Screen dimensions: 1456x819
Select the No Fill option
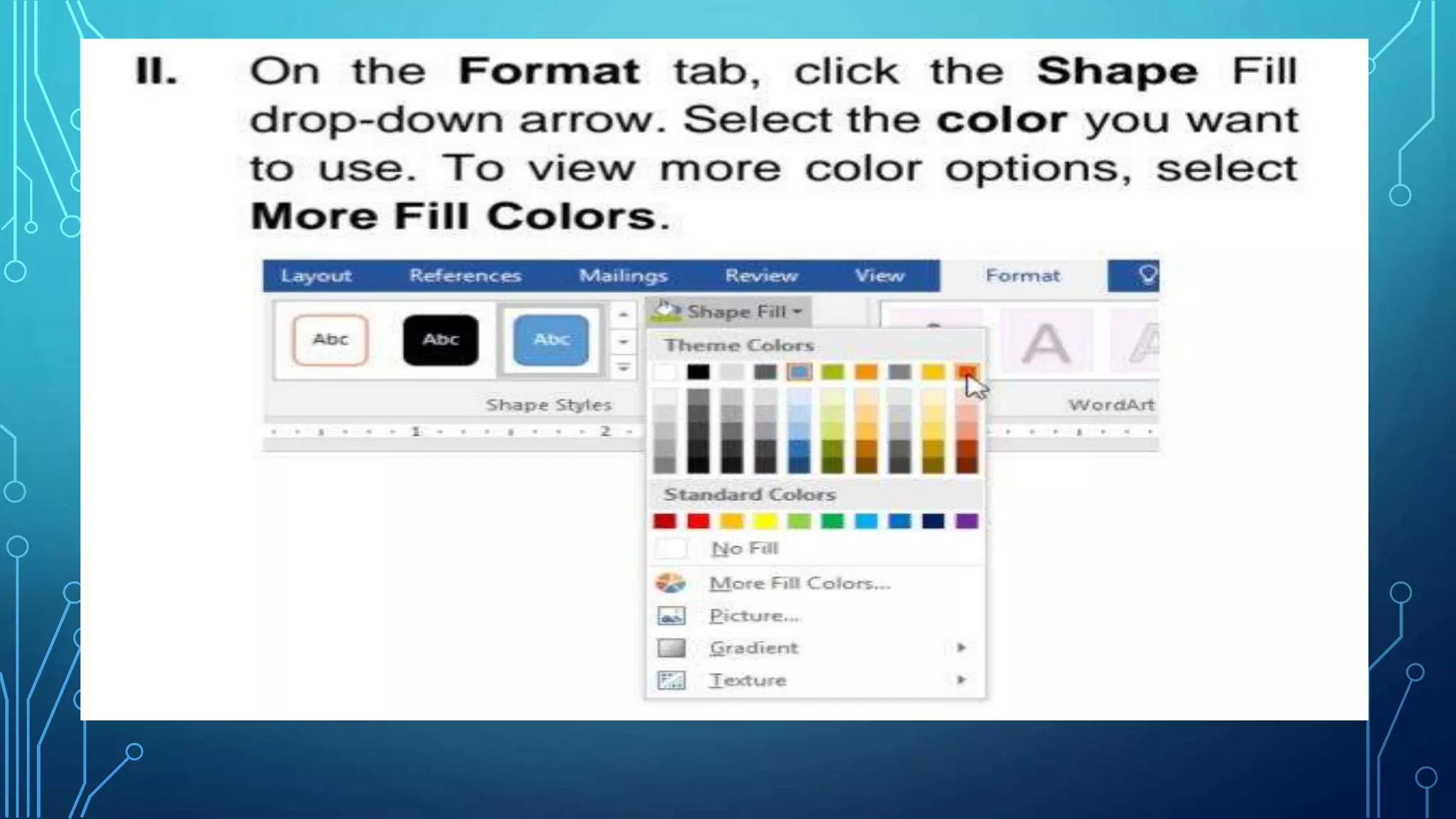(744, 549)
